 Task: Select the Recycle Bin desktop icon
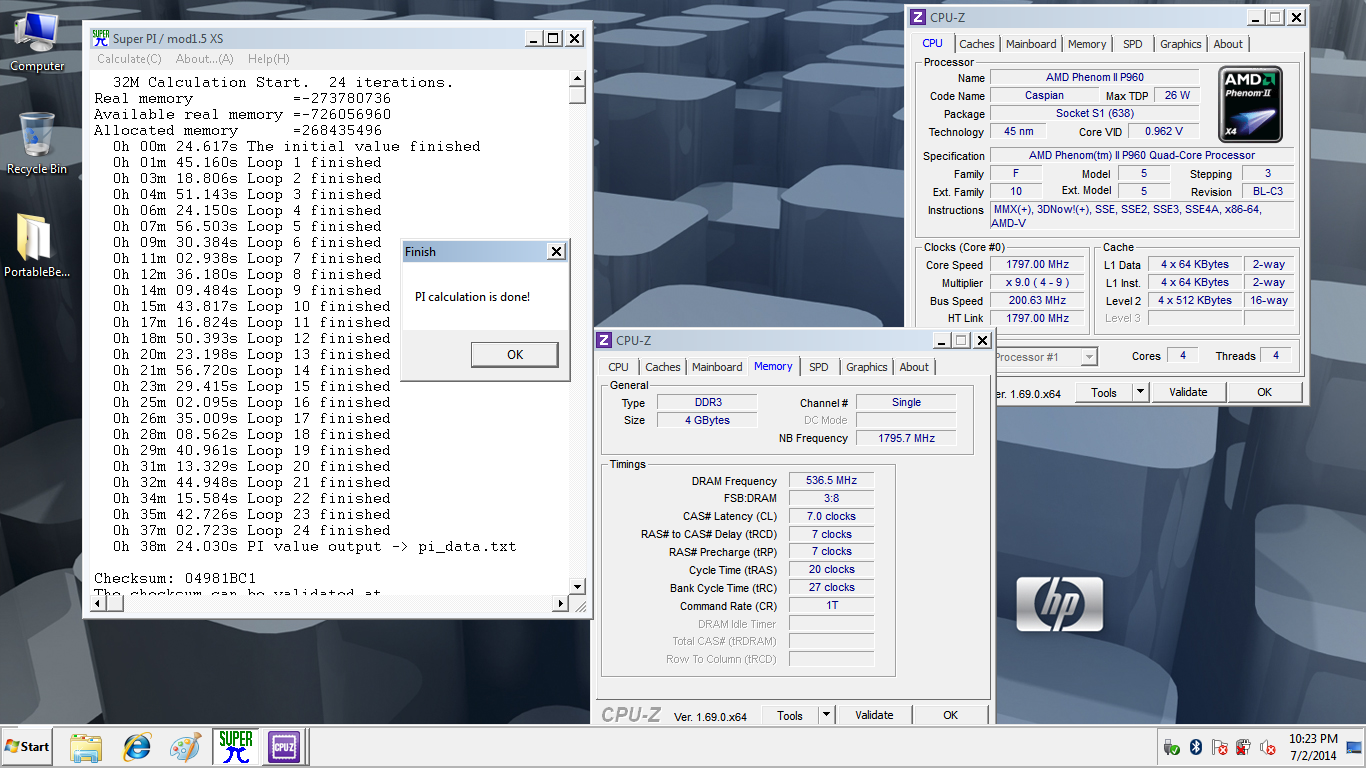pos(37,143)
